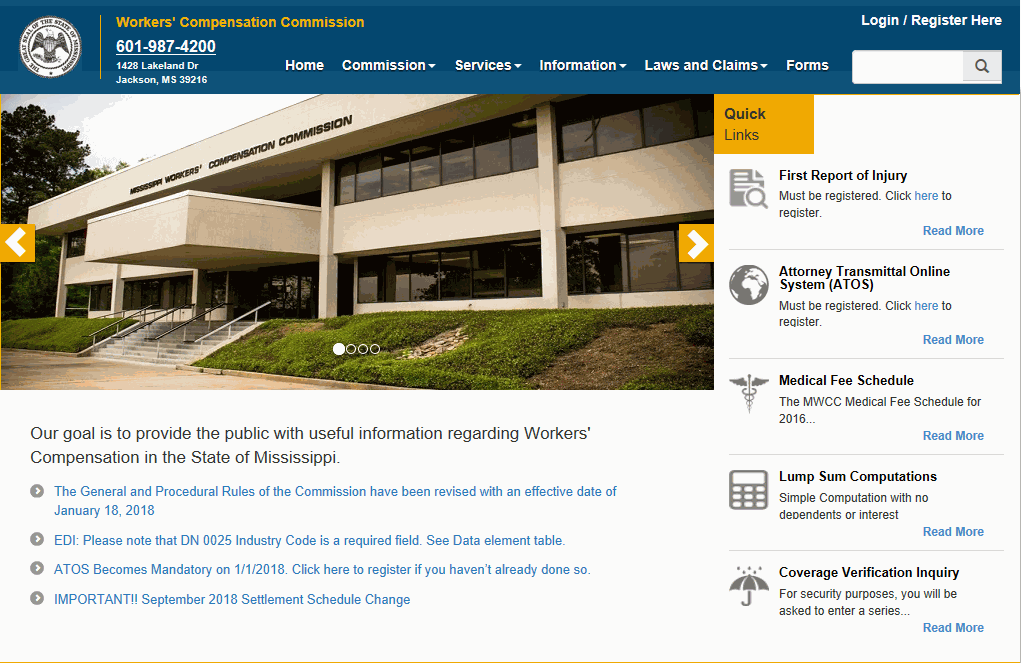Read More about First Report of Injury
The image size is (1021, 663).
[953, 231]
